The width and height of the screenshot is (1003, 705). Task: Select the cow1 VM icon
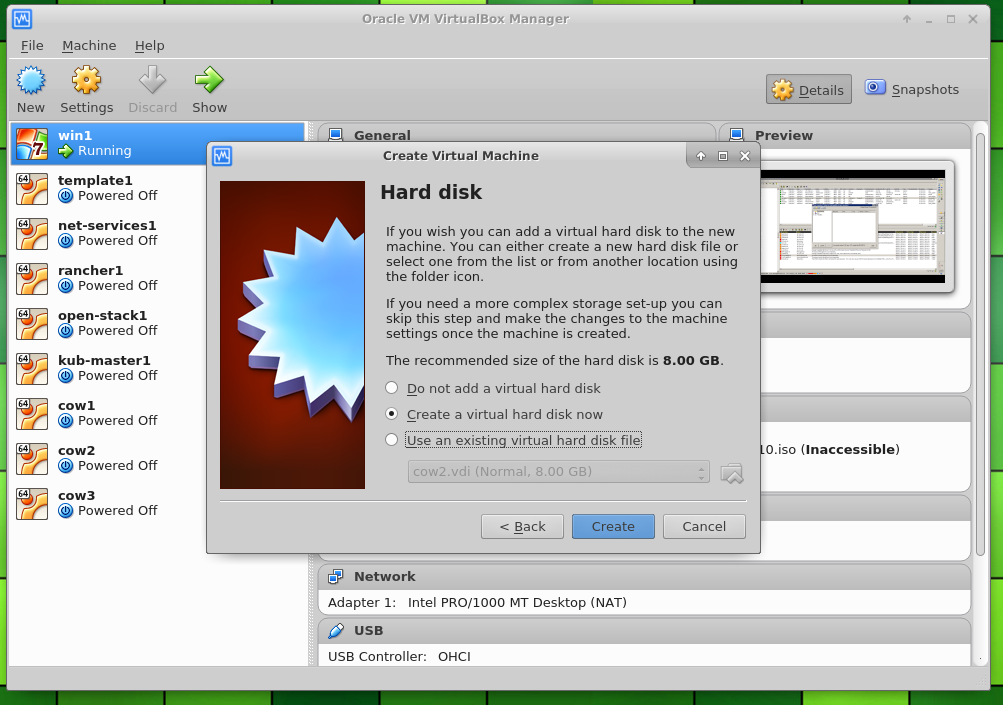(32, 413)
